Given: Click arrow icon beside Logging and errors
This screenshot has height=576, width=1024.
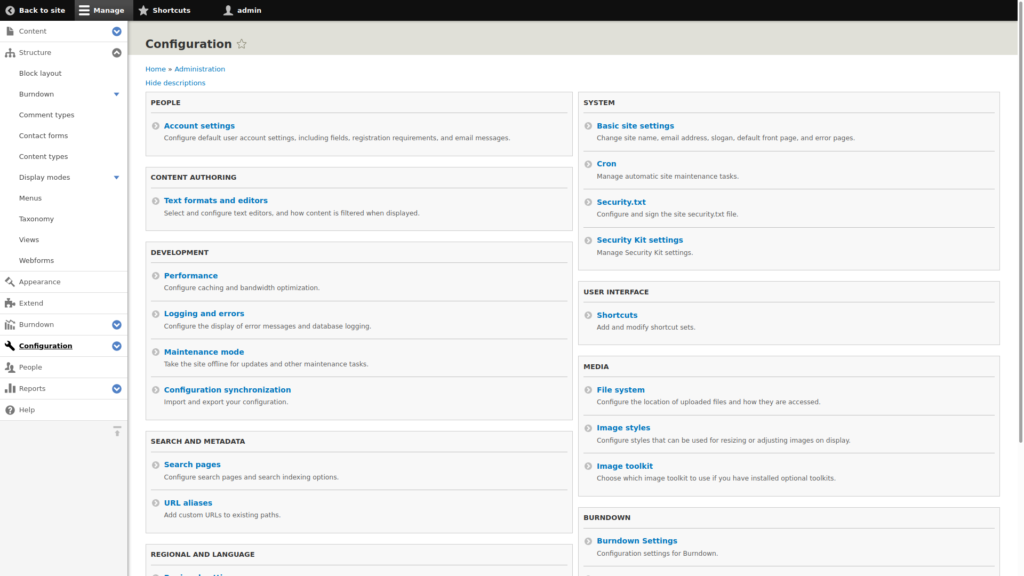Looking at the screenshot, I should (155, 314).
